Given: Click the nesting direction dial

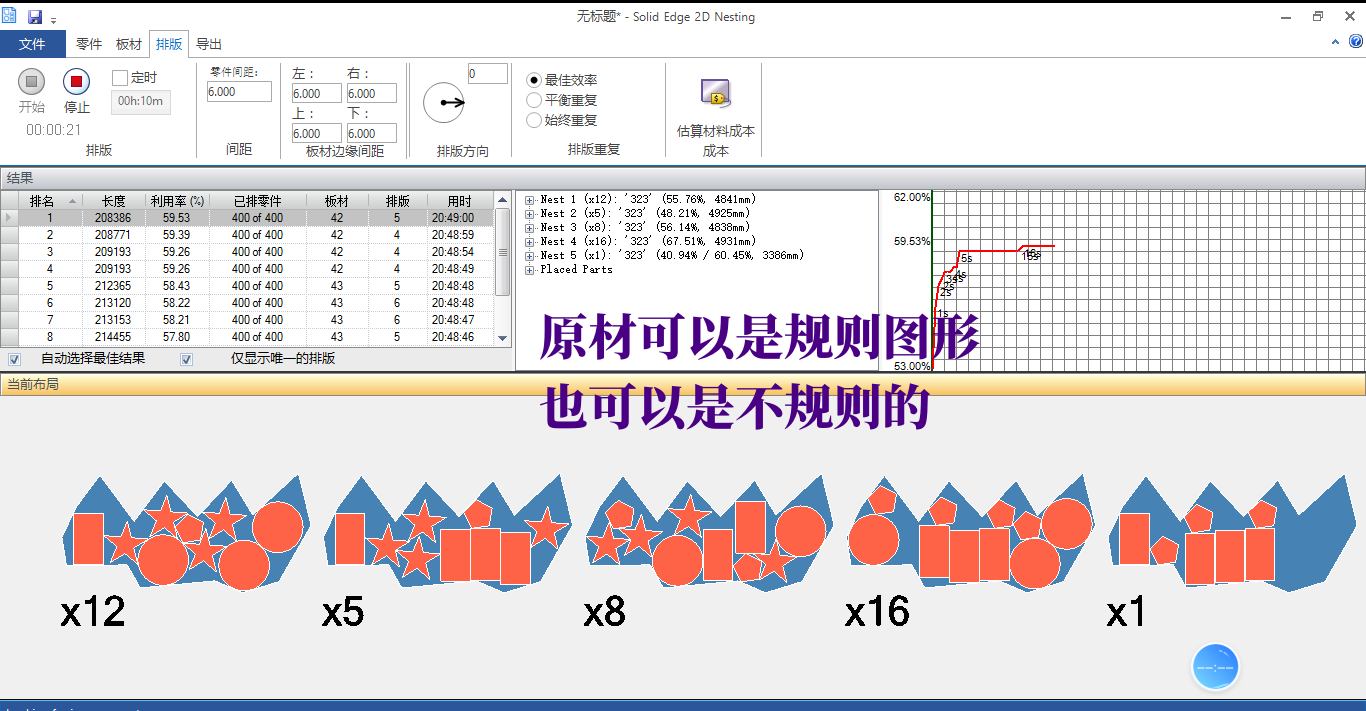Looking at the screenshot, I should pos(444,102).
